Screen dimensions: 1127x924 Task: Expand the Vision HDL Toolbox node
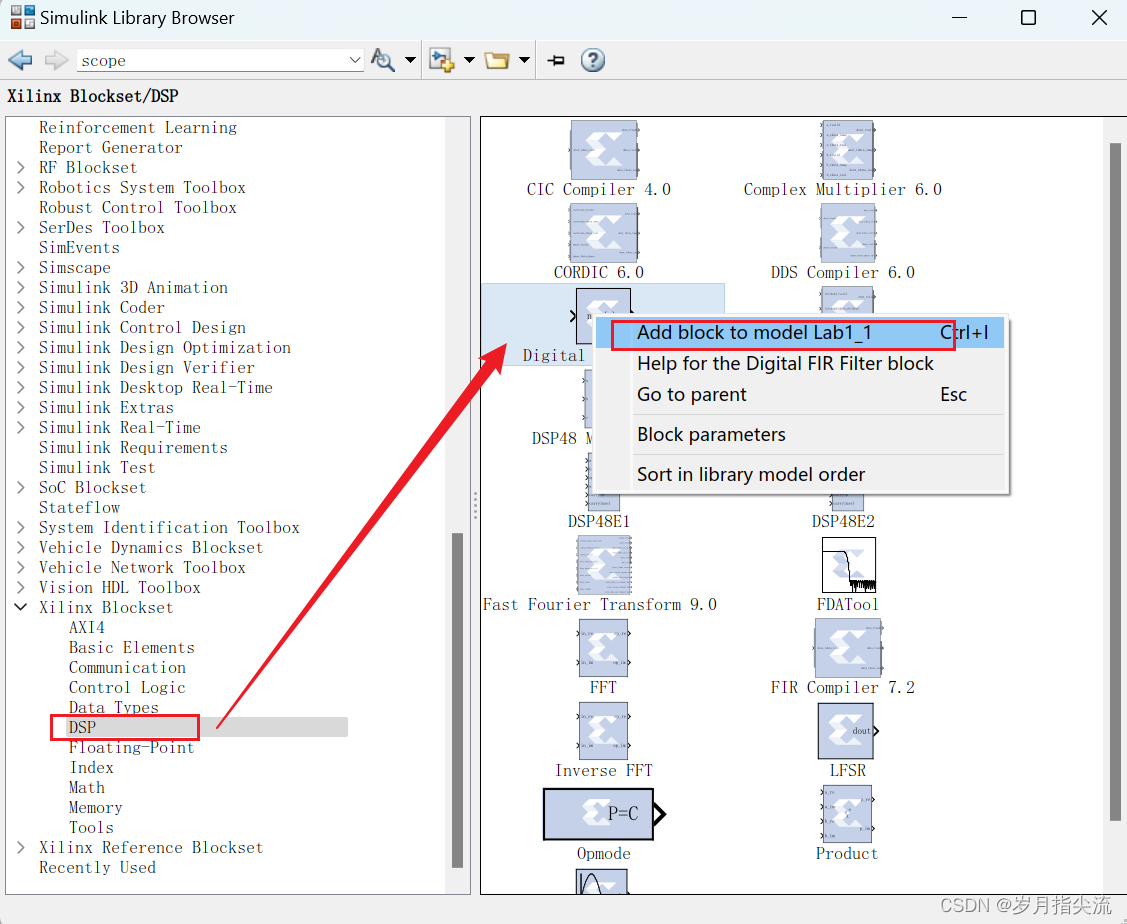(x=21, y=587)
